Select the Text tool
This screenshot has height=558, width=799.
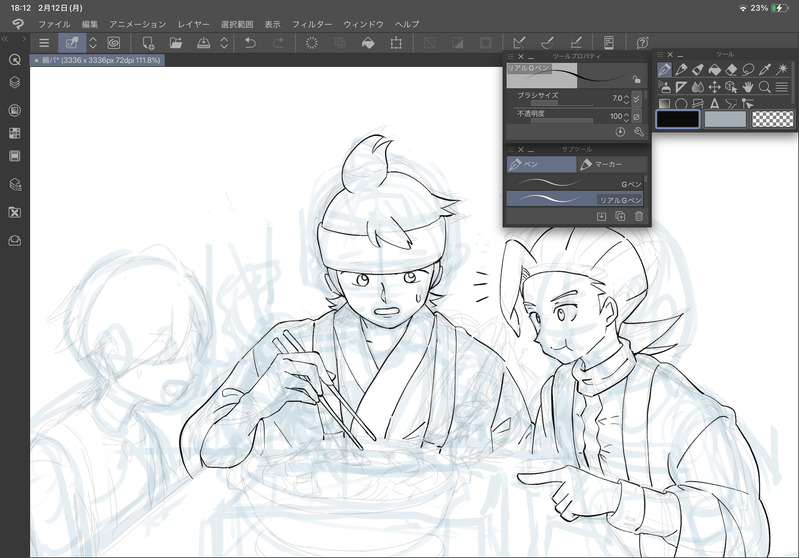coord(714,104)
